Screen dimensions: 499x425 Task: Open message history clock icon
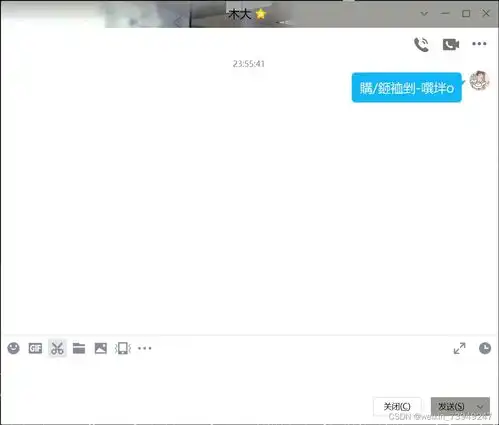point(485,348)
